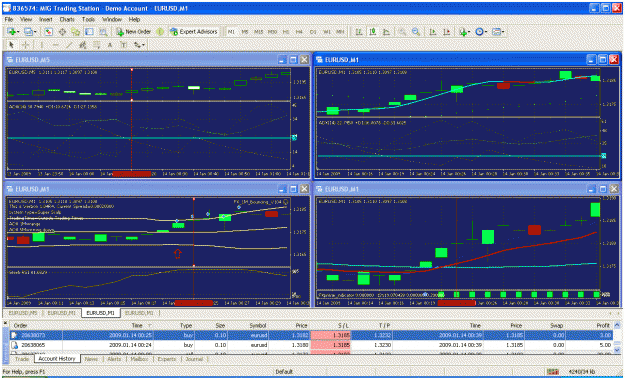
Task: Open the Data Window crosshair-target icon
Action: [x=62, y=32]
